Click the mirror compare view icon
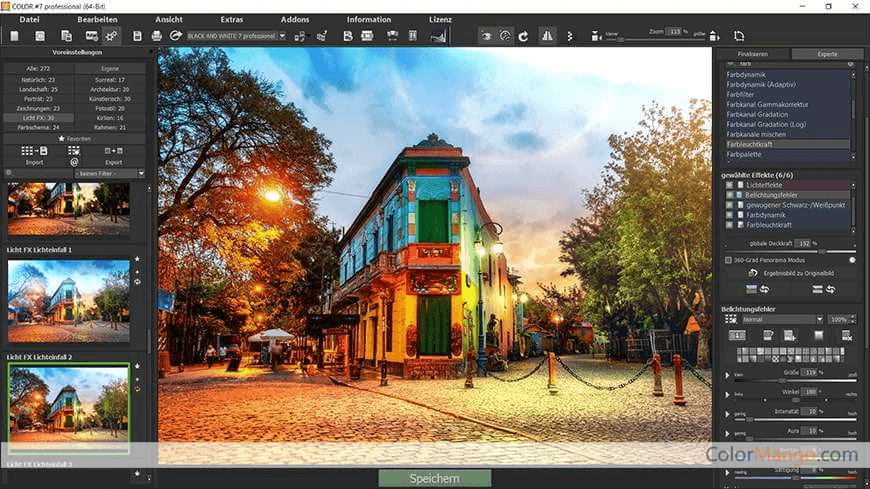This screenshot has height=489, width=870. [547, 36]
